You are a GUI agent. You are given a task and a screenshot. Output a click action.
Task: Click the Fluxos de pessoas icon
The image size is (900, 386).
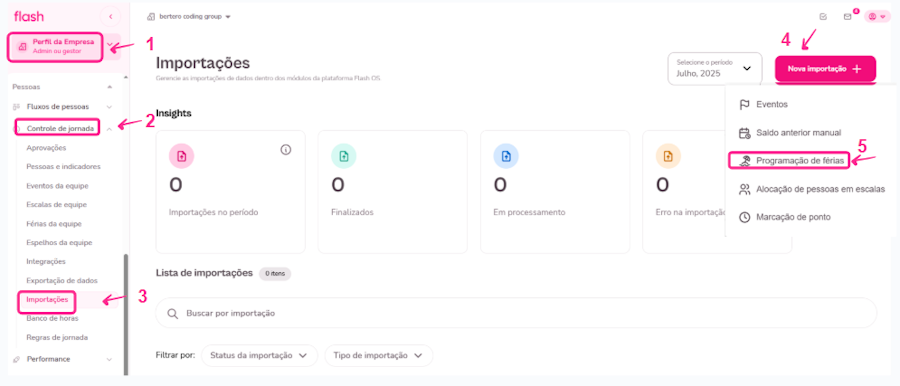tap(16, 107)
